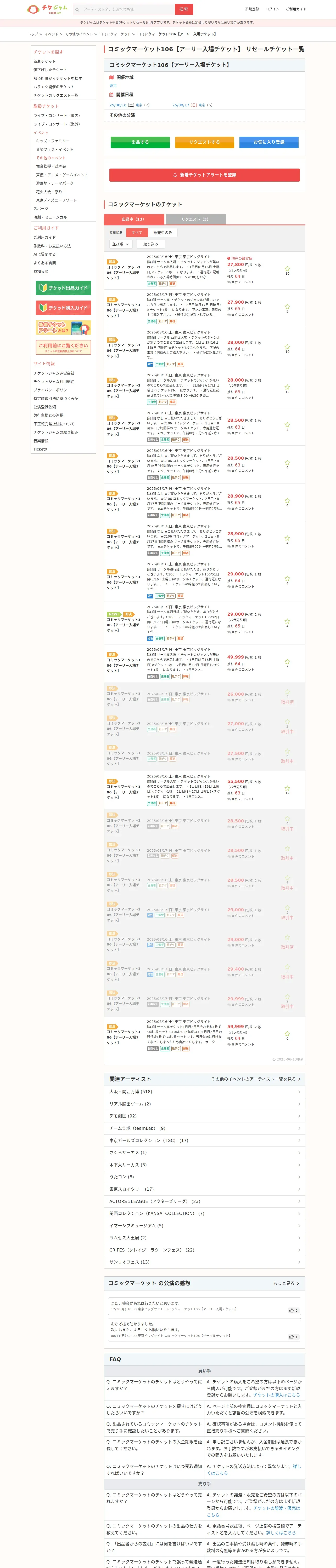The width and height of the screenshot is (336, 1568).
Task: Select the すべて sales status filter
Action: pos(137,233)
